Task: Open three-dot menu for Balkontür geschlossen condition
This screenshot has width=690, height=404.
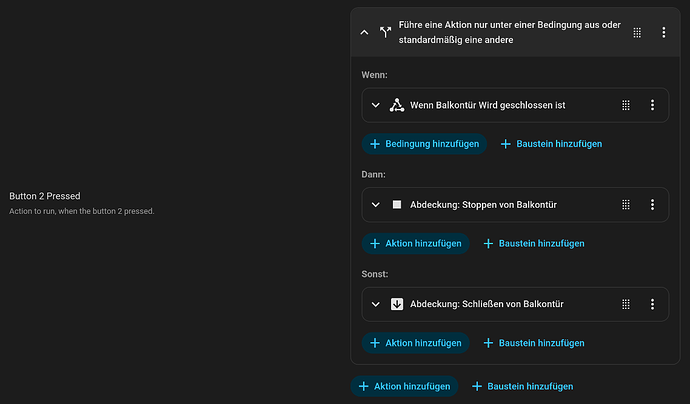Action: [652, 105]
